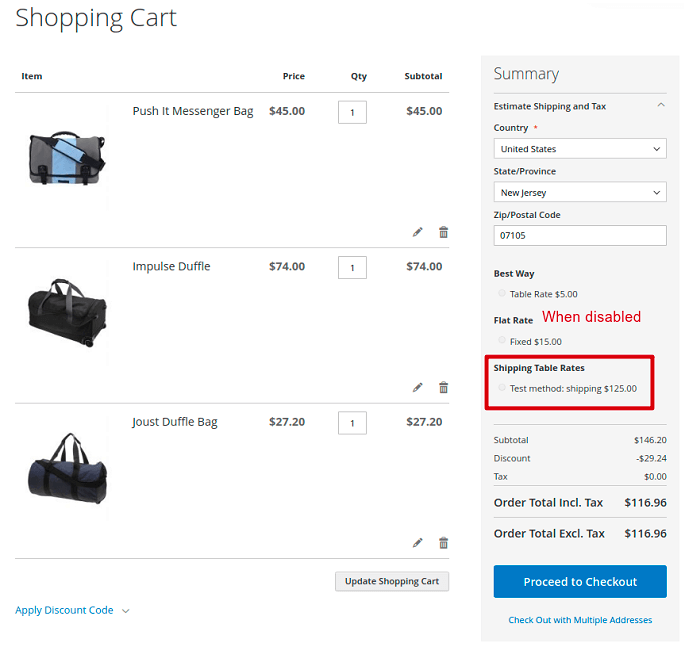Open Joust Duffle Bag product link
The width and height of the screenshot is (685, 662).
pos(175,422)
